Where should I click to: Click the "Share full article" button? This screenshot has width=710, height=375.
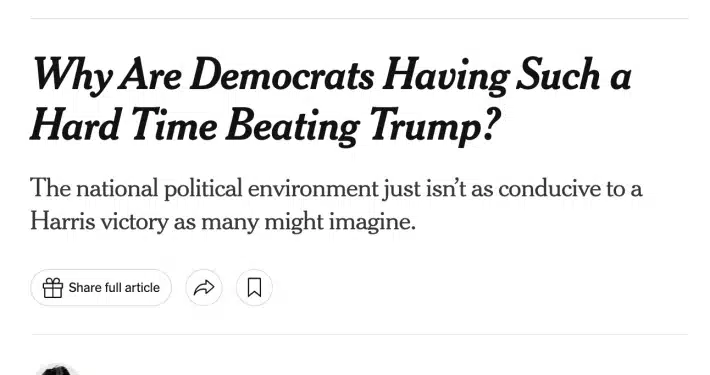101,288
